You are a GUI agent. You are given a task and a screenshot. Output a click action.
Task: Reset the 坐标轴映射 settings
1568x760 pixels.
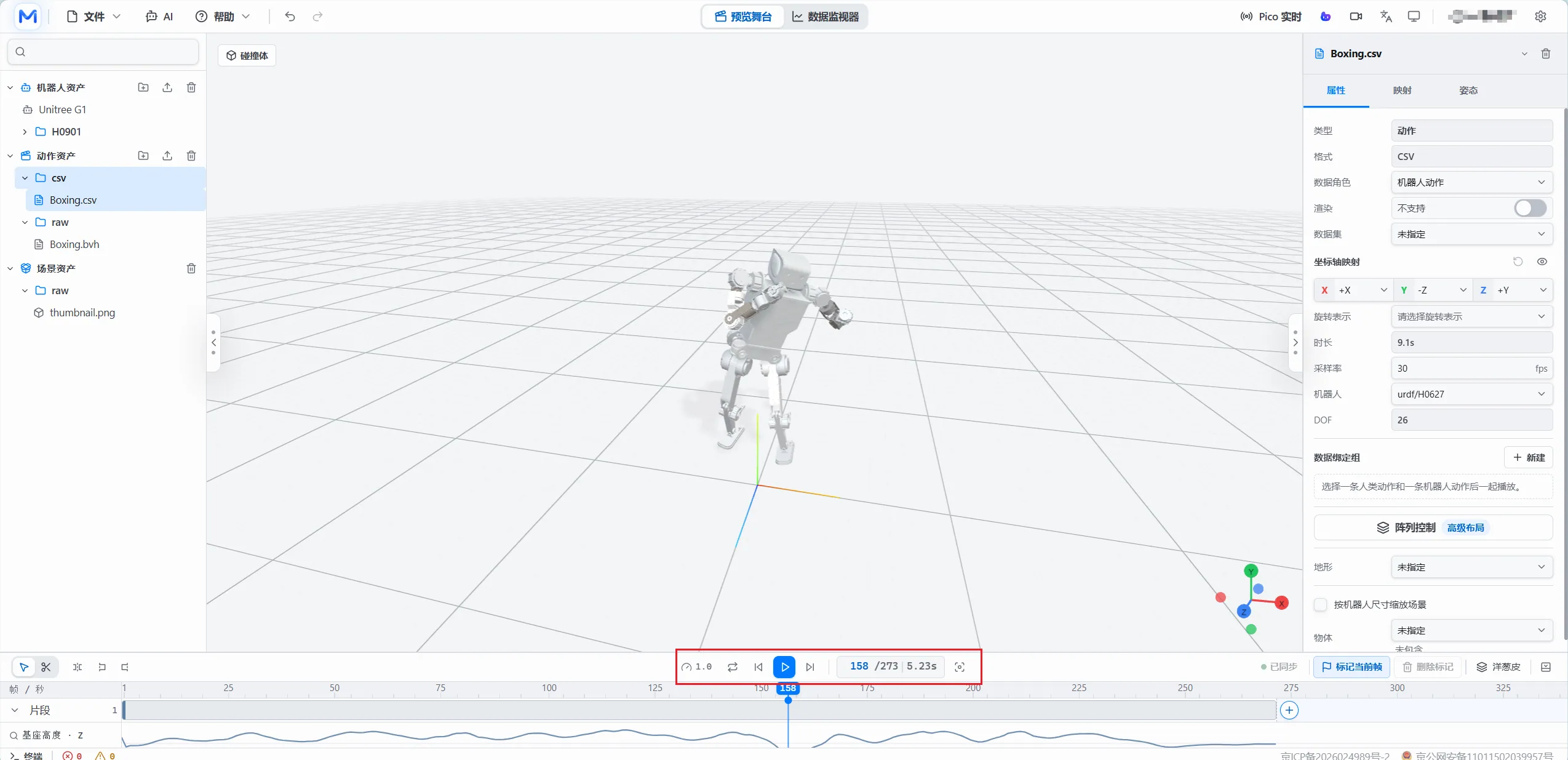(1518, 262)
